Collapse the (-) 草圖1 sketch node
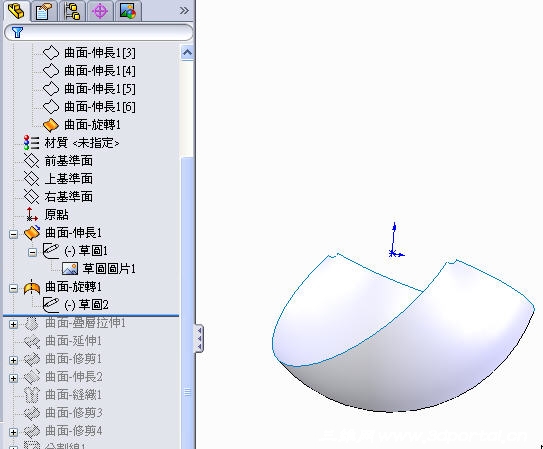Screen dimensions: 543x449 pos(33,252)
